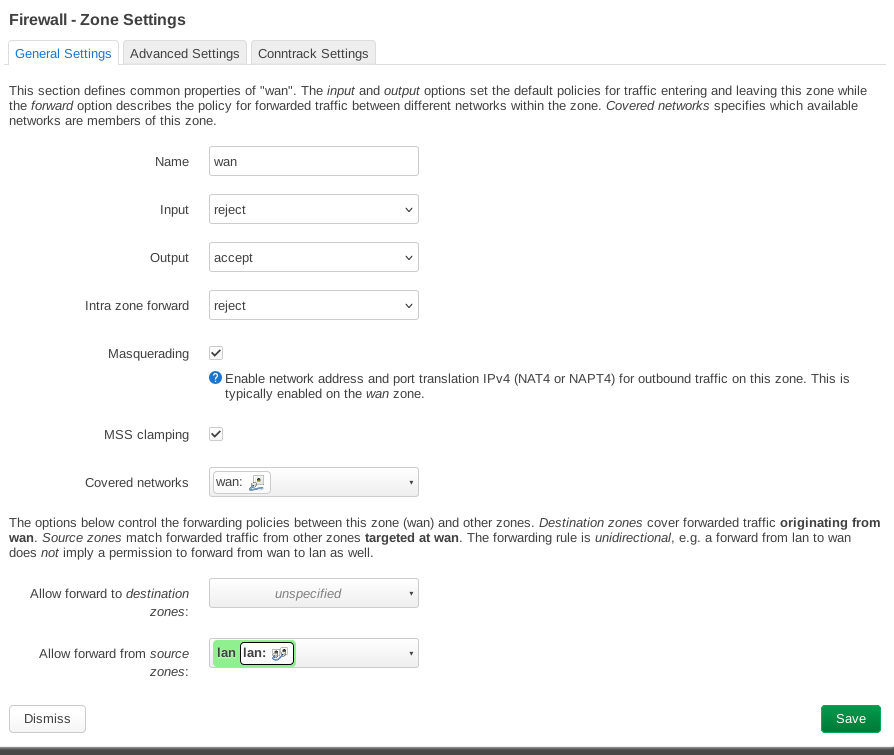Expand the source zones dropdown arrow
The width and height of the screenshot is (894, 755).
click(x=411, y=653)
